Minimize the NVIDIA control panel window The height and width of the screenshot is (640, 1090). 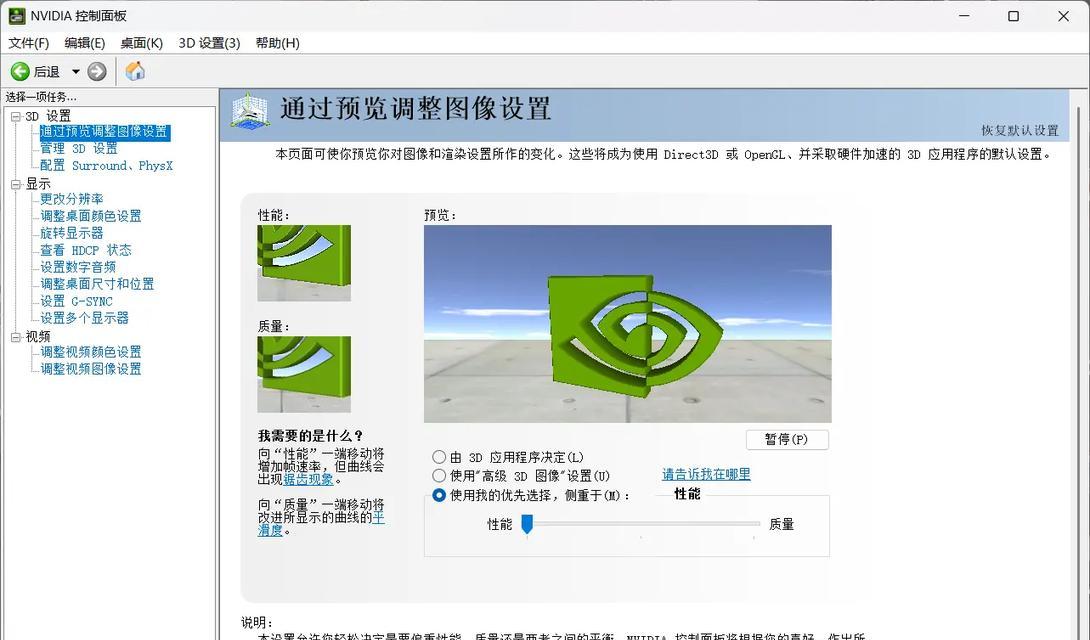tap(963, 16)
